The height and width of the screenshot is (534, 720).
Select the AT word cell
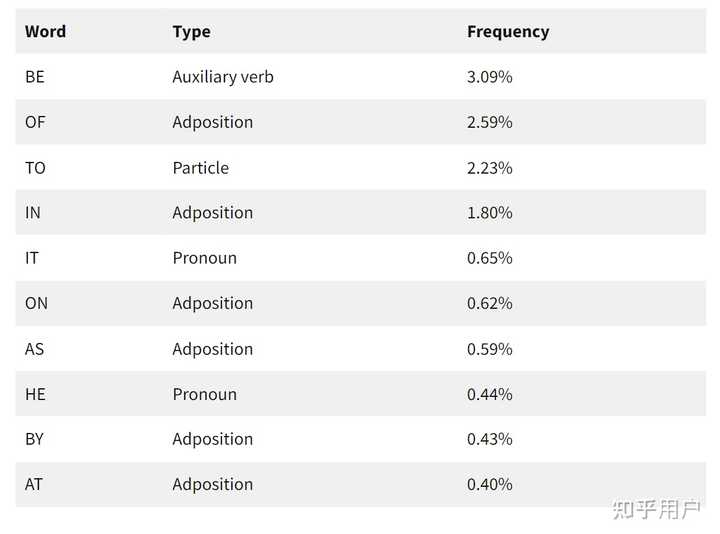(34, 484)
